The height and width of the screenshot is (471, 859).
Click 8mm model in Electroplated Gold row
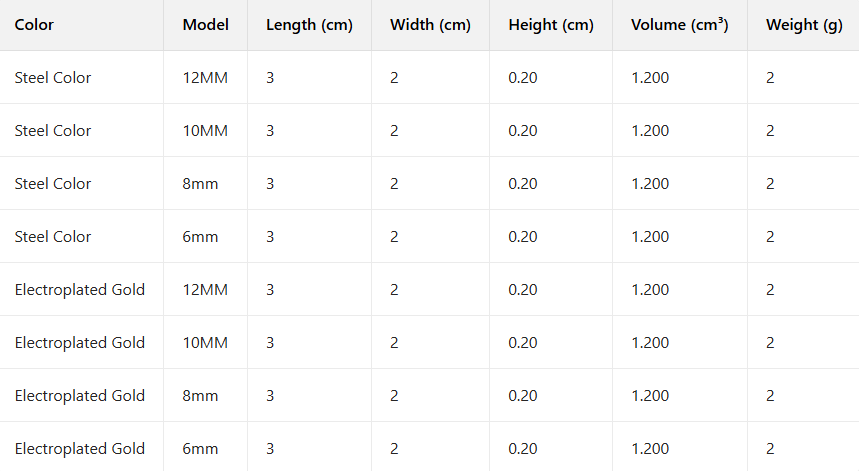click(200, 396)
